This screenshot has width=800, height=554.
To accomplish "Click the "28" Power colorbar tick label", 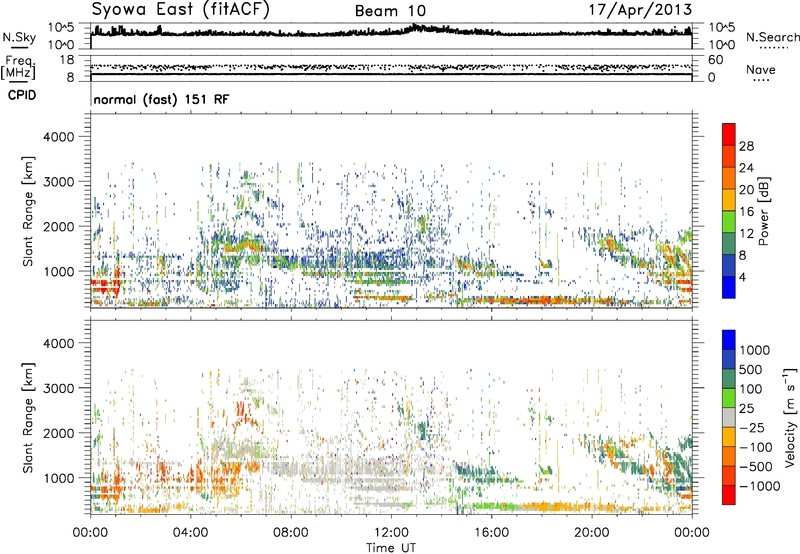I will 746,146.
